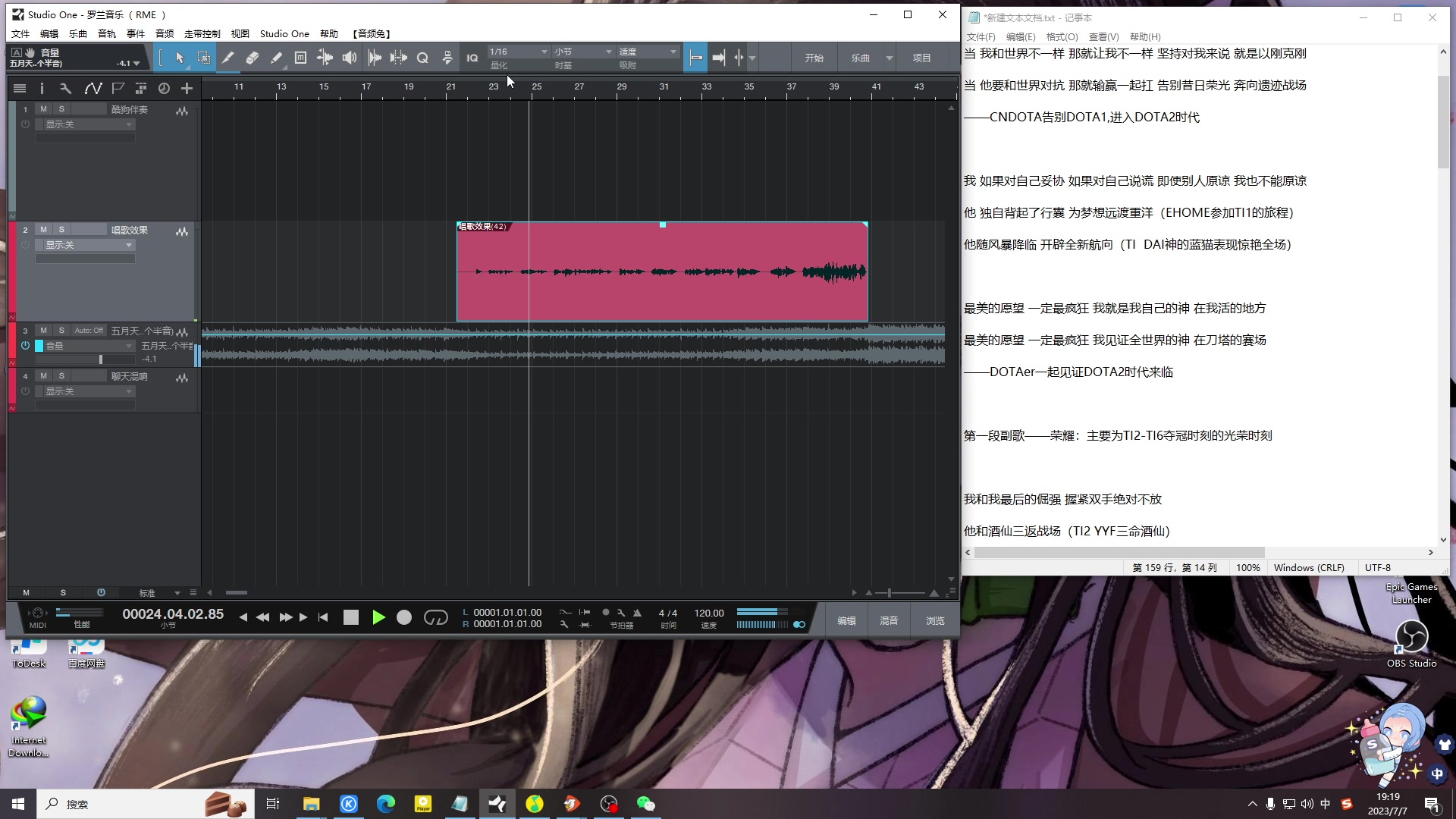Image resolution: width=1456 pixels, height=819 pixels.
Task: Open the 查看(V) menu in Notepad
Action: point(1103,37)
